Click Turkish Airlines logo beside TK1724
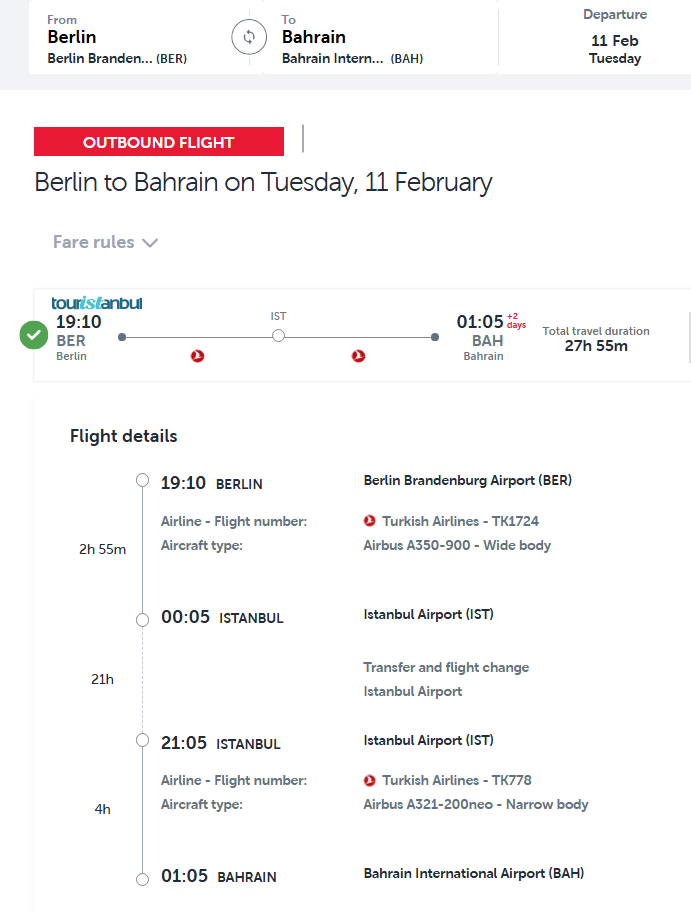 370,521
